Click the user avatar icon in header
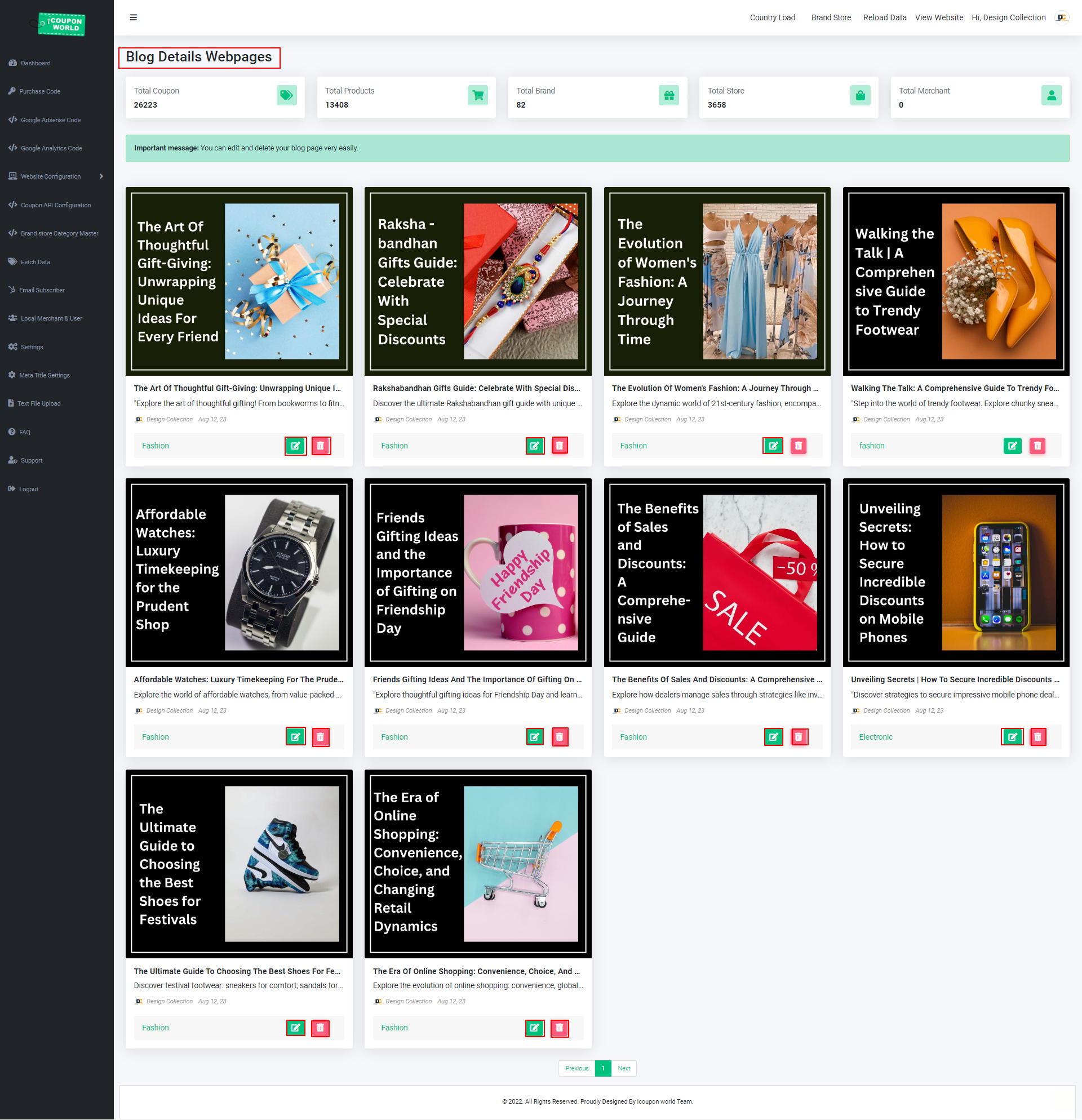Viewport: 1082px width, 1120px height. [x=1061, y=17]
